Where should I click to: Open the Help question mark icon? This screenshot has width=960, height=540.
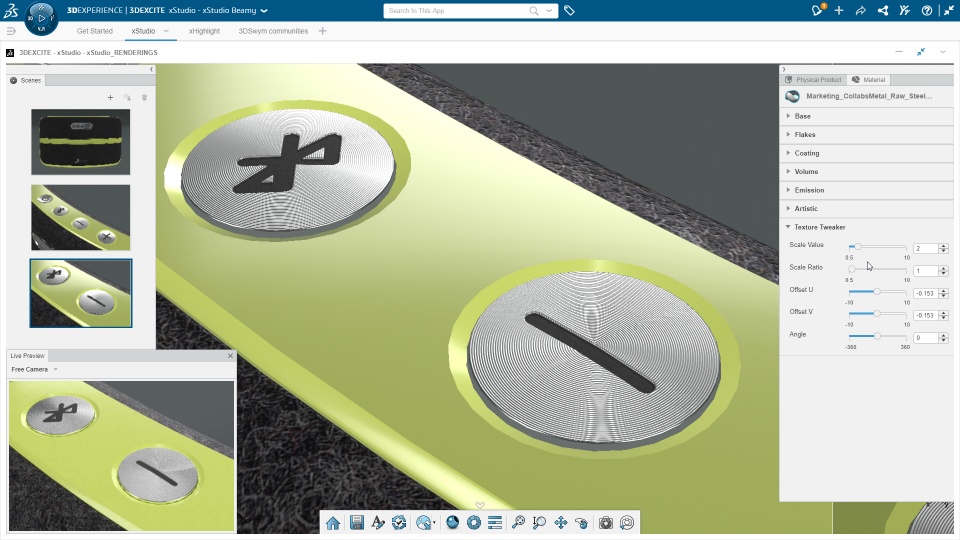pyautogui.click(x=927, y=10)
